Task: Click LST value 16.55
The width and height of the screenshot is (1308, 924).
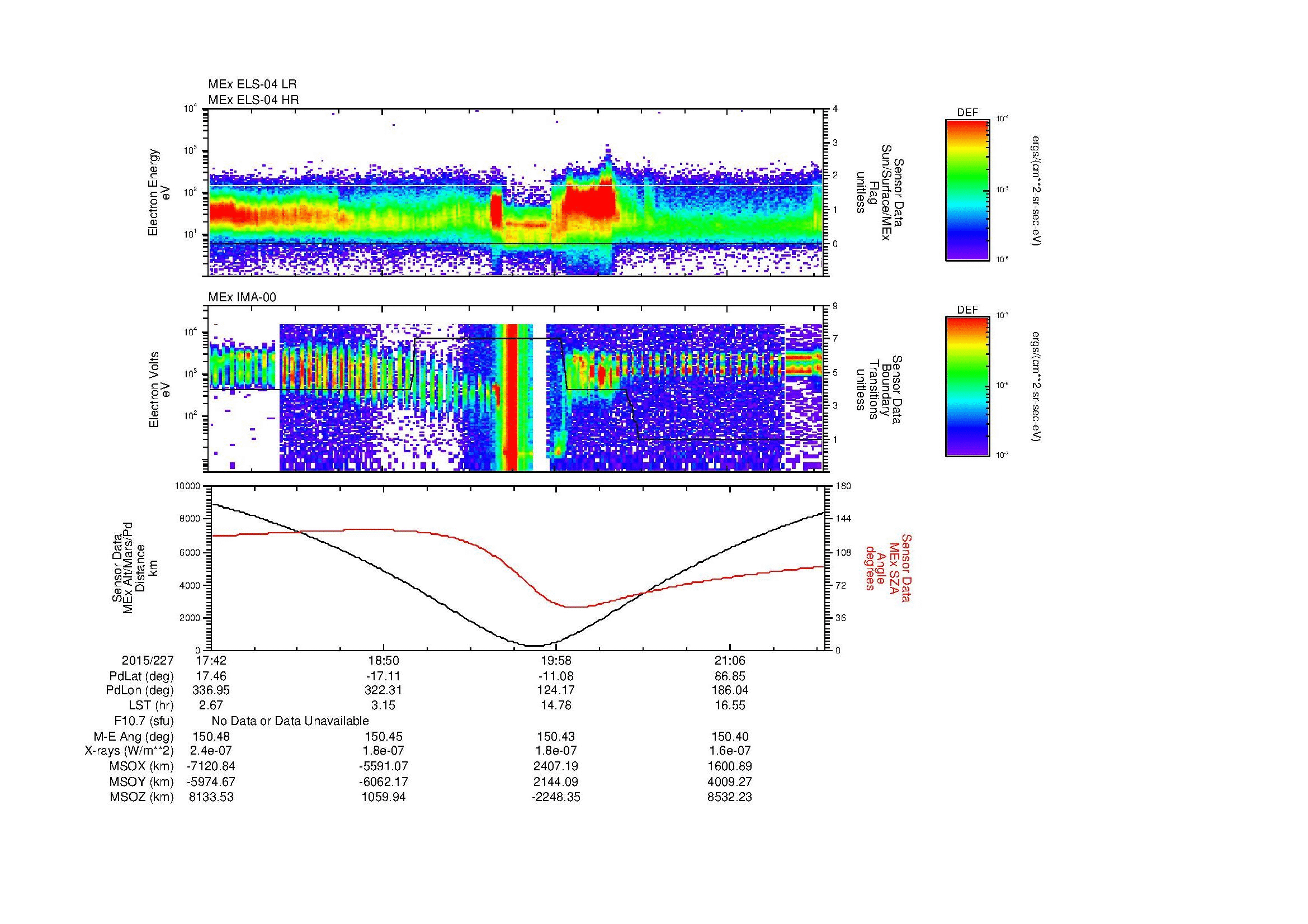Action: pyautogui.click(x=730, y=705)
